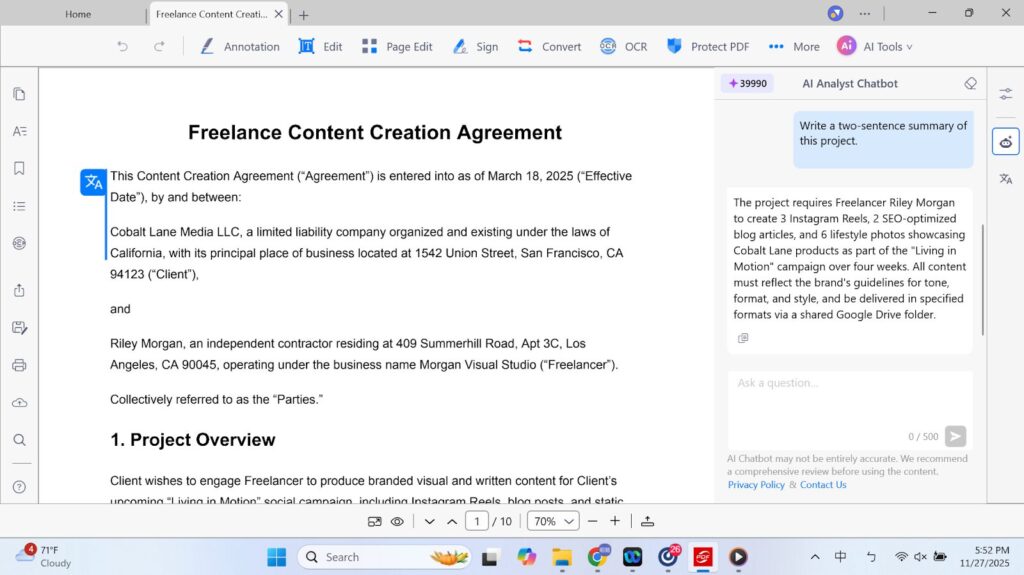Toggle the properties sliders panel icon
The image size is (1024, 575).
point(1005,94)
